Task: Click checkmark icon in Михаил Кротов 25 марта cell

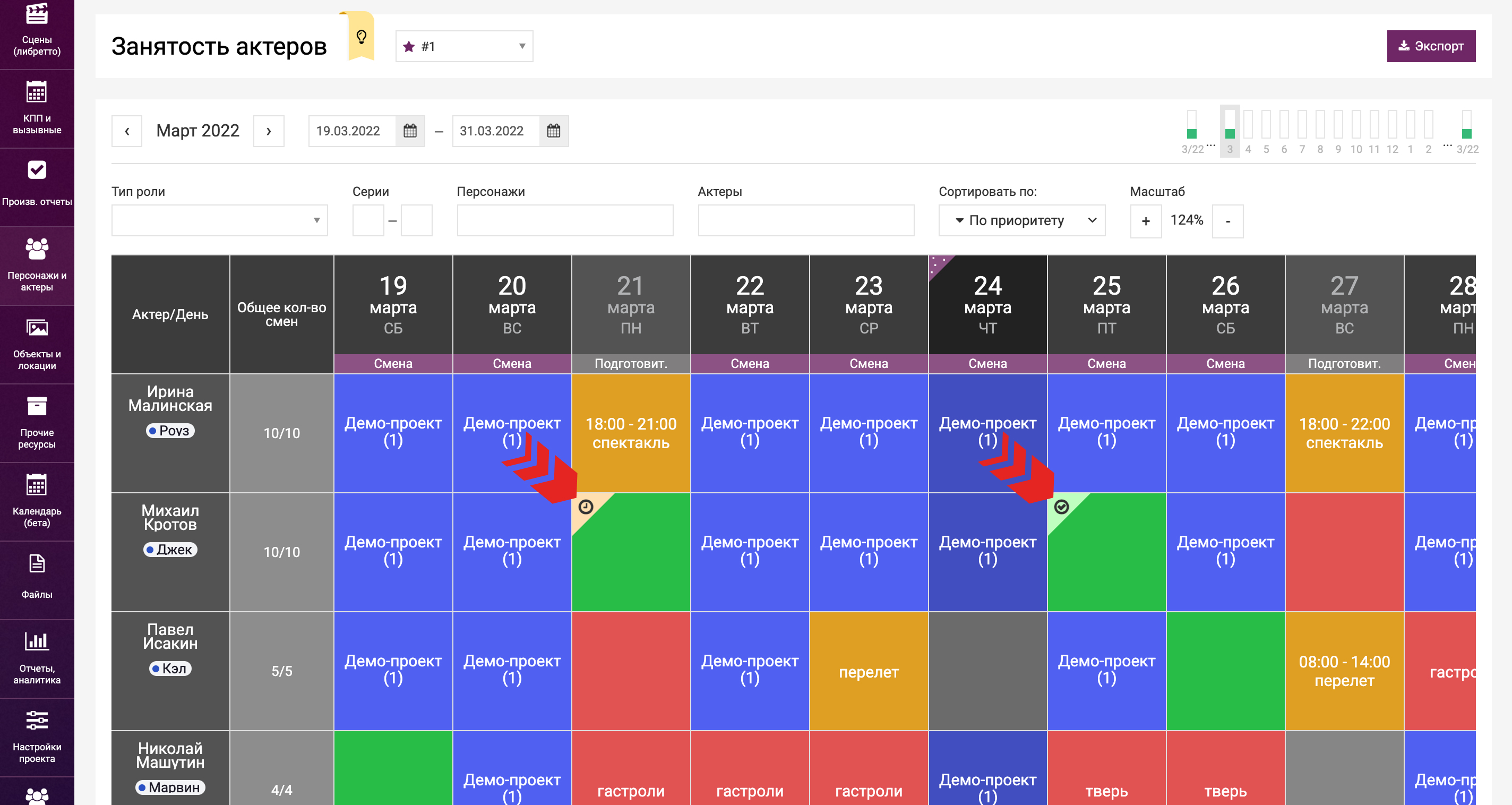Action: coord(1061,507)
